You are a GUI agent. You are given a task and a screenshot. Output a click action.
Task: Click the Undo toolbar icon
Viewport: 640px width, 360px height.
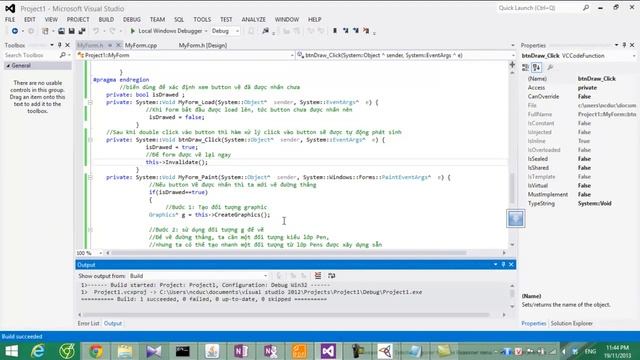[96, 31]
